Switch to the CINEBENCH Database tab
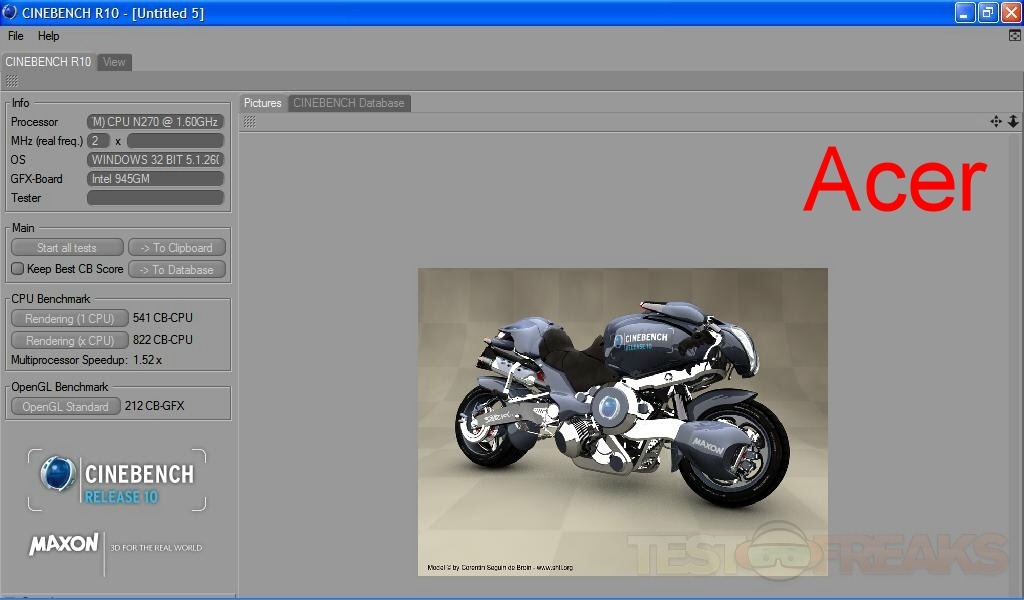Viewport: 1024px width, 600px height. [348, 103]
